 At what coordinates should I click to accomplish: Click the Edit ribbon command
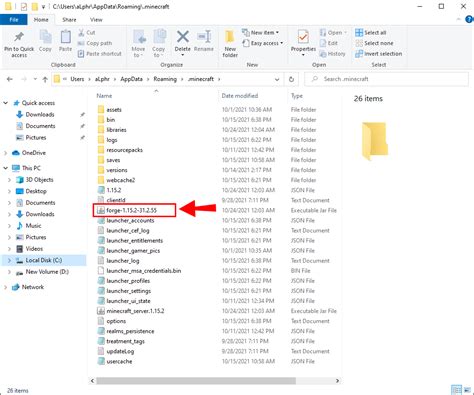pyautogui.click(x=329, y=43)
